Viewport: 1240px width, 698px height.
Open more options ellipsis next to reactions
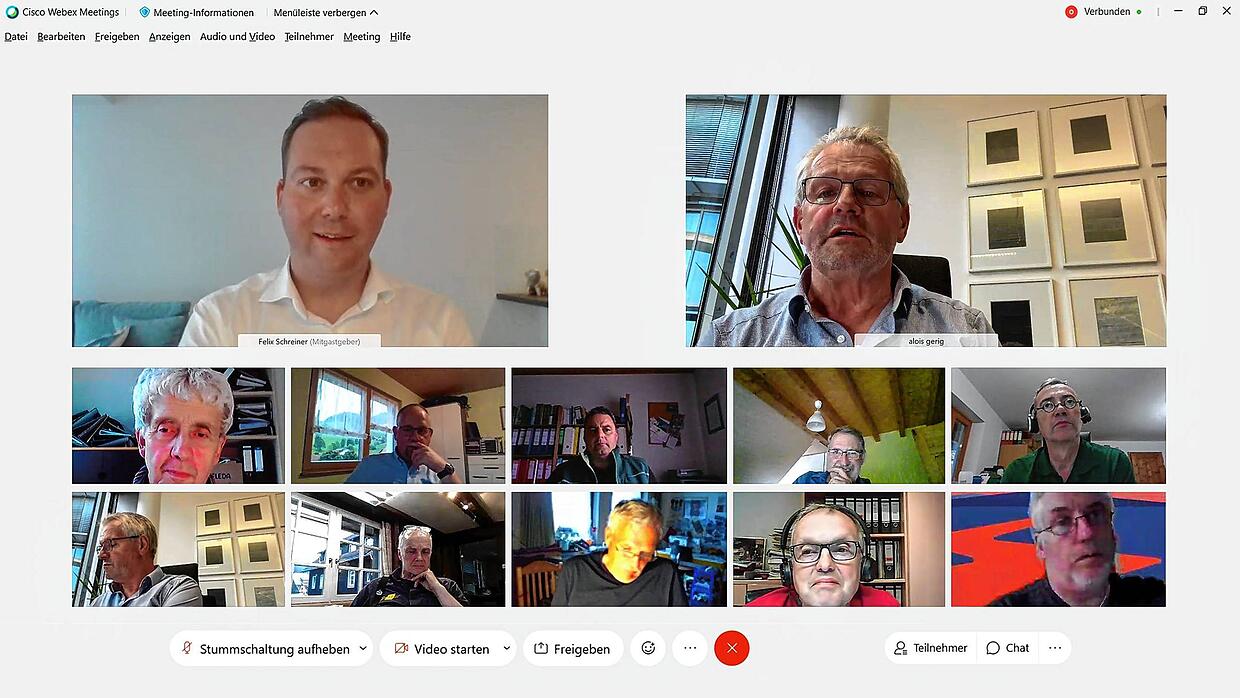(690, 648)
